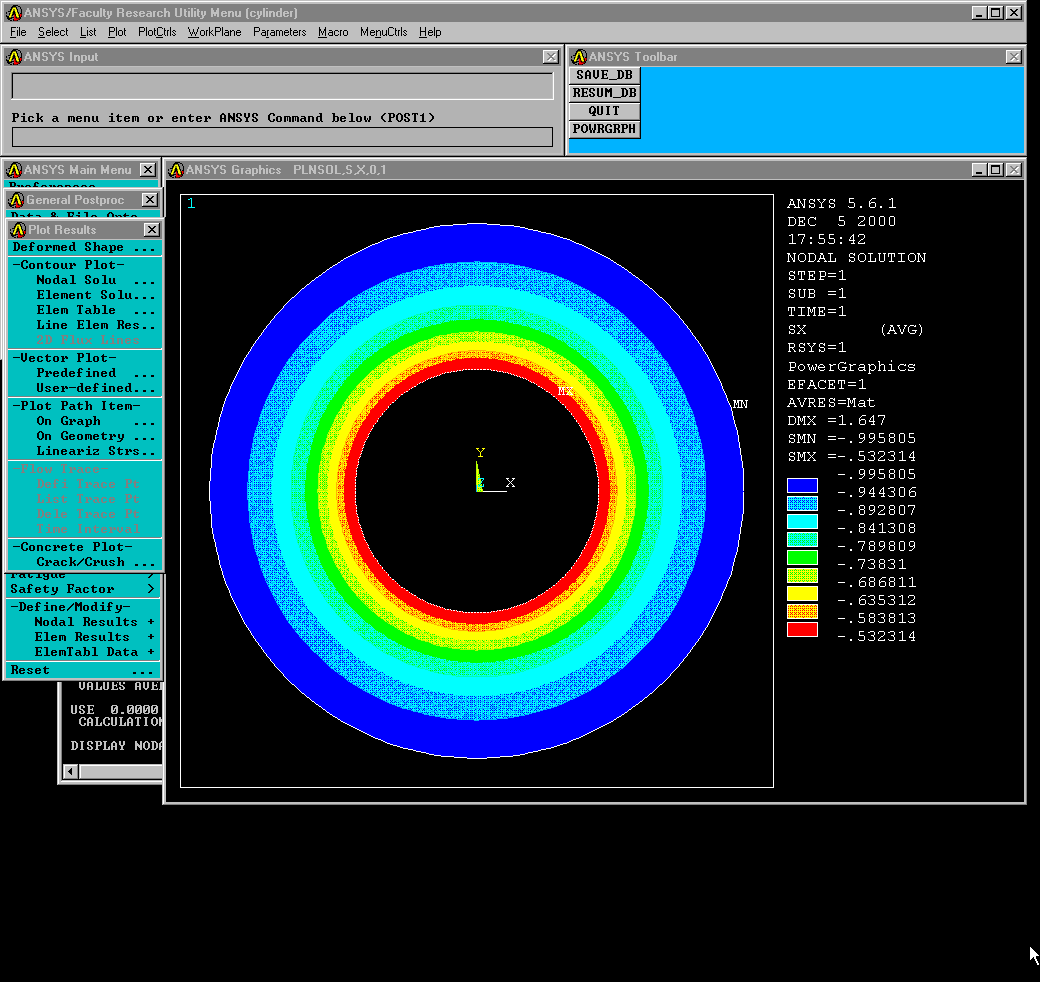Close the Plot Results panel

[x=152, y=229]
